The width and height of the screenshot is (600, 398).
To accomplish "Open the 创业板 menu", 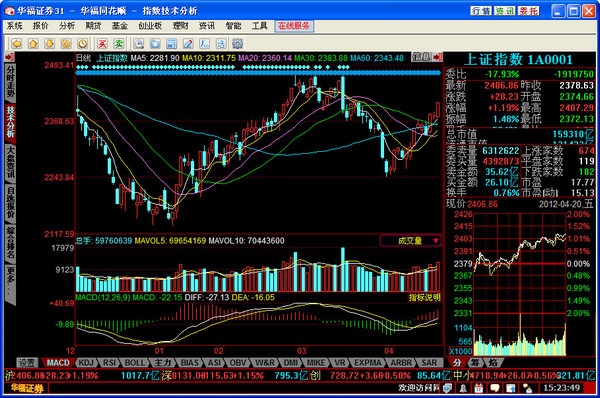I will (150, 26).
